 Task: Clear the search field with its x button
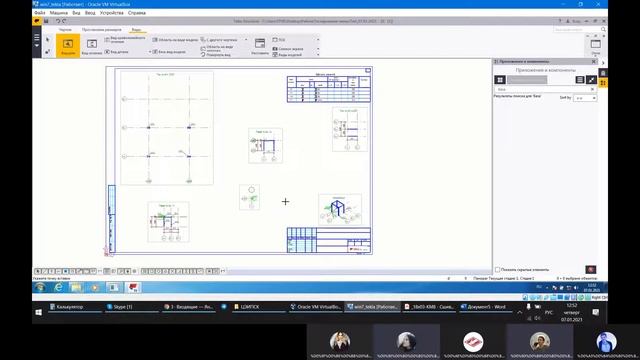pos(593,89)
